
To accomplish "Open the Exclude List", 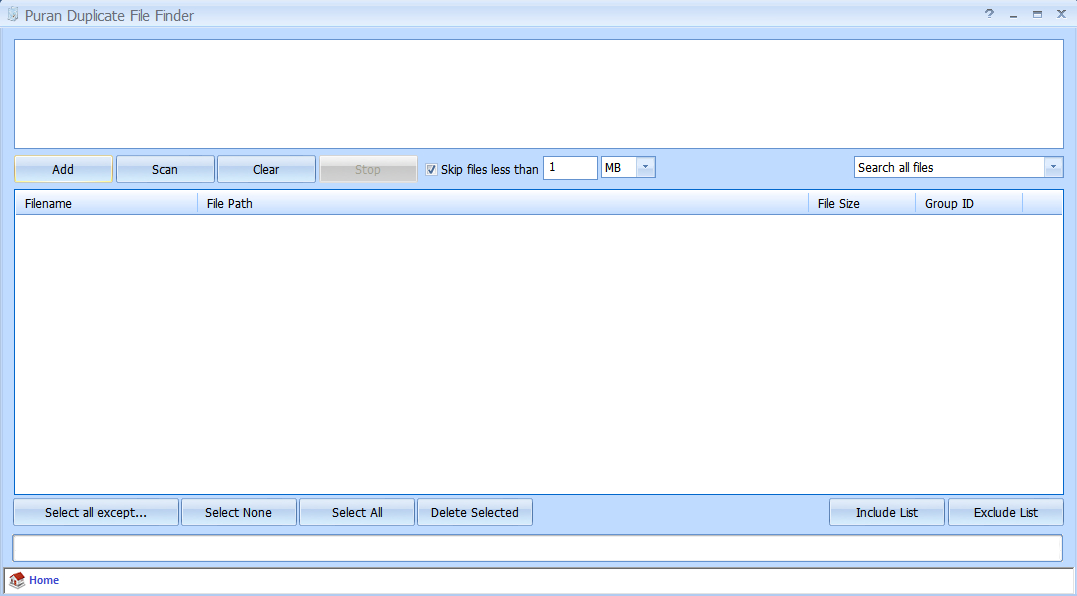I will tap(1006, 513).
